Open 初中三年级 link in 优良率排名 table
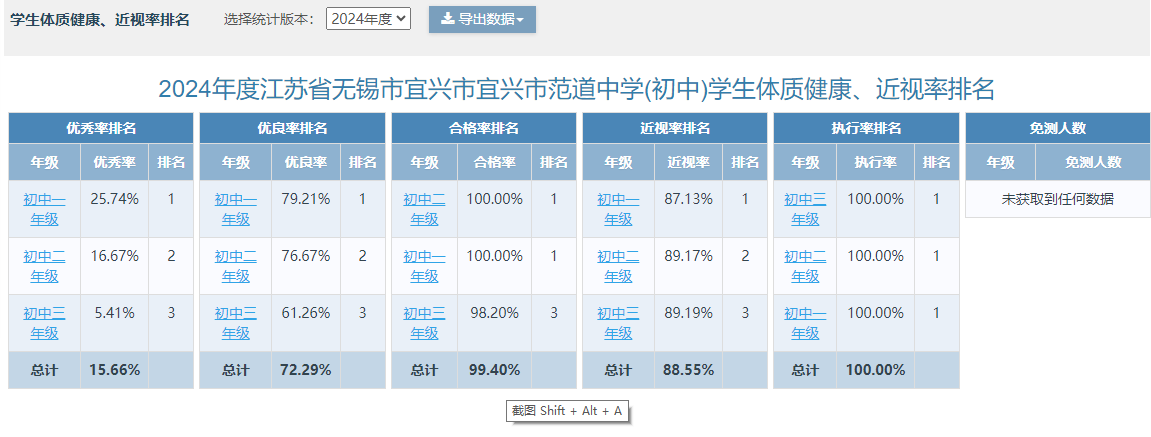This screenshot has height=437, width=1151. [x=236, y=322]
